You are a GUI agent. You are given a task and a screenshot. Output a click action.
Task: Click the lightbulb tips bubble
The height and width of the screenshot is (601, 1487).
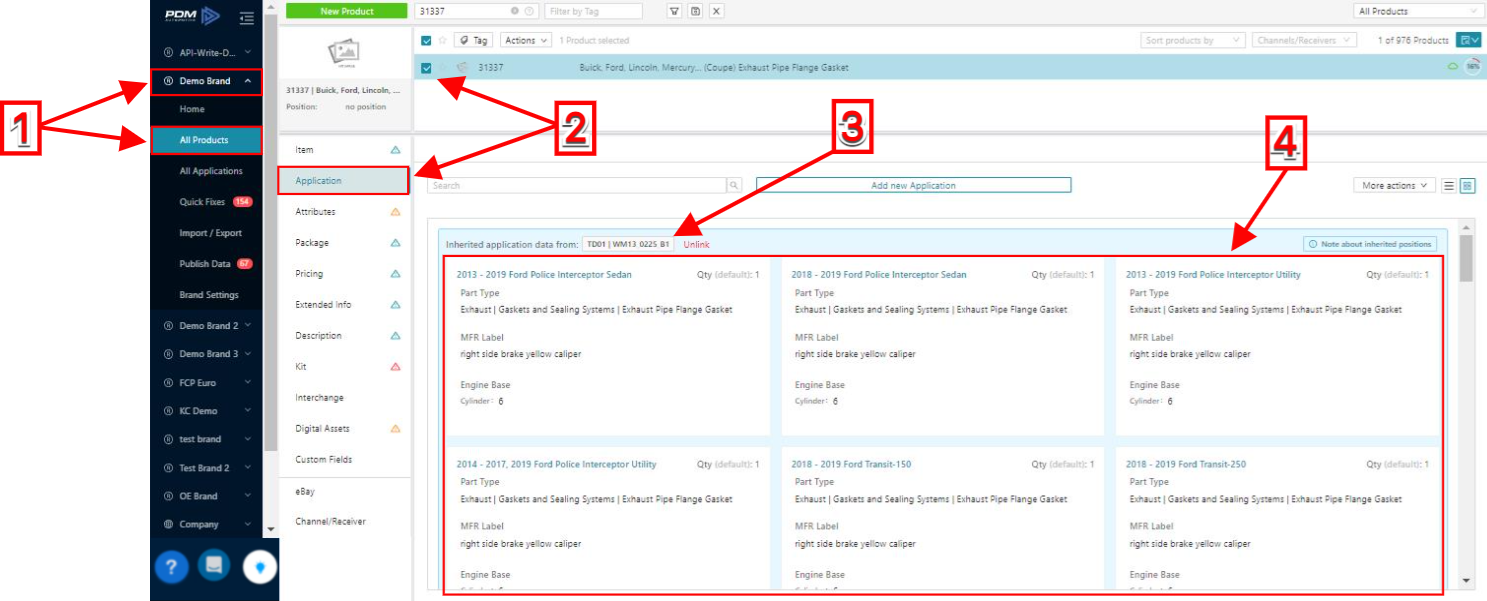click(260, 567)
